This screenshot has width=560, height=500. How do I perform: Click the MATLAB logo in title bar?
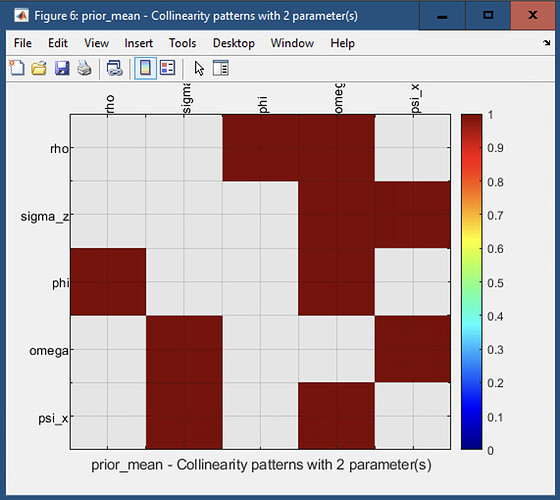[21, 16]
